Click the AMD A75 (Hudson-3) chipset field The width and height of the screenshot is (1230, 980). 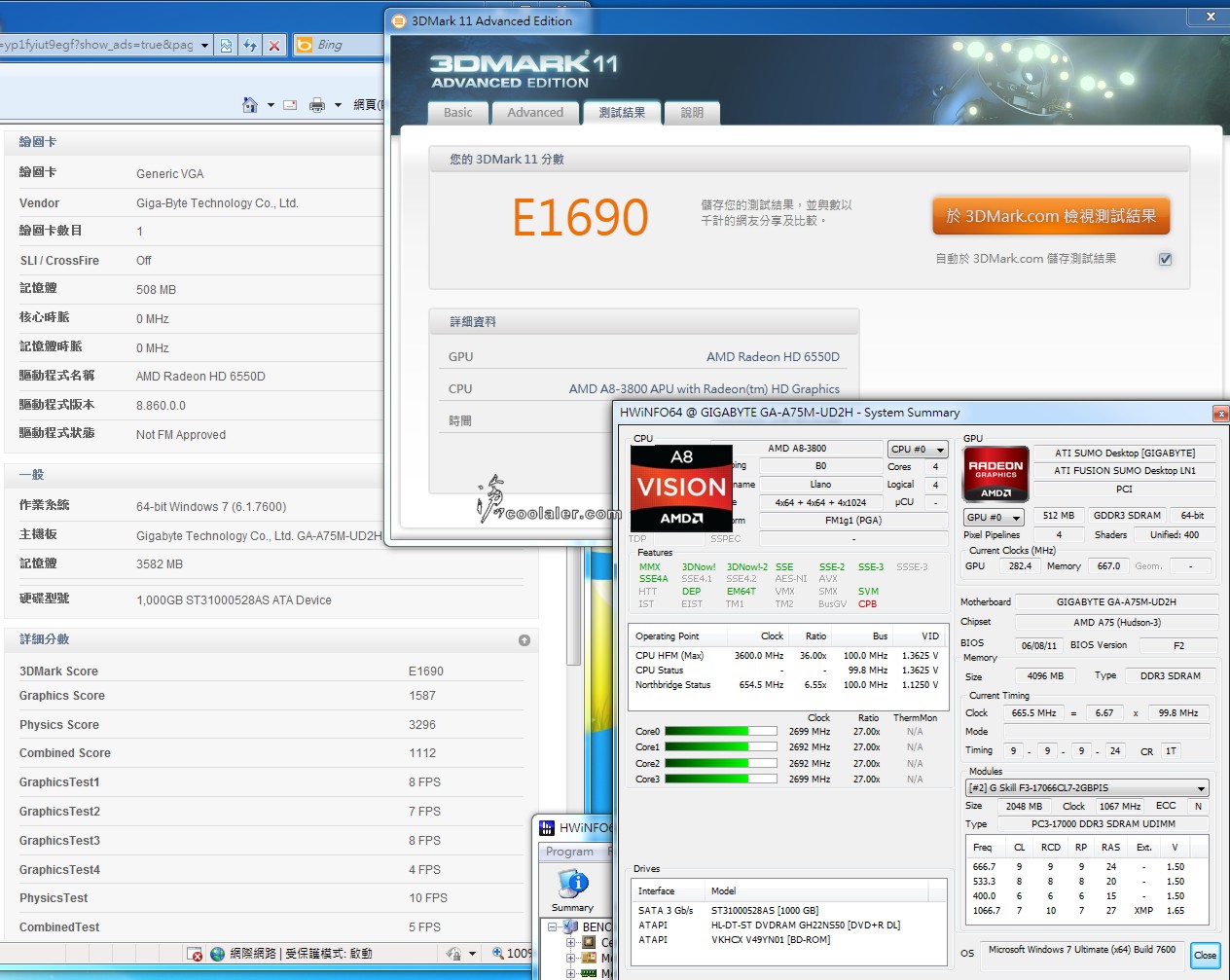(x=1117, y=623)
